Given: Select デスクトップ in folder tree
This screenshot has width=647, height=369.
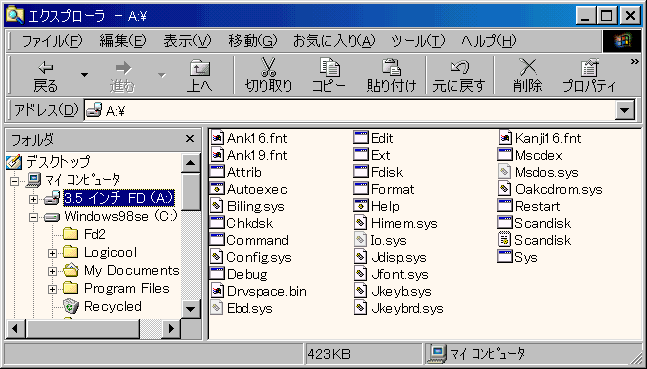Looking at the screenshot, I should click(x=58, y=162).
